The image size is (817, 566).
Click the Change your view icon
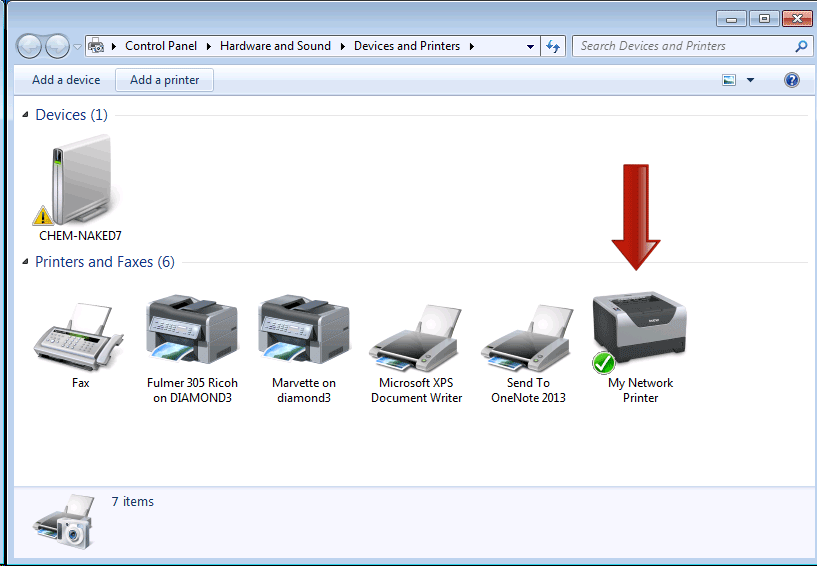729,80
